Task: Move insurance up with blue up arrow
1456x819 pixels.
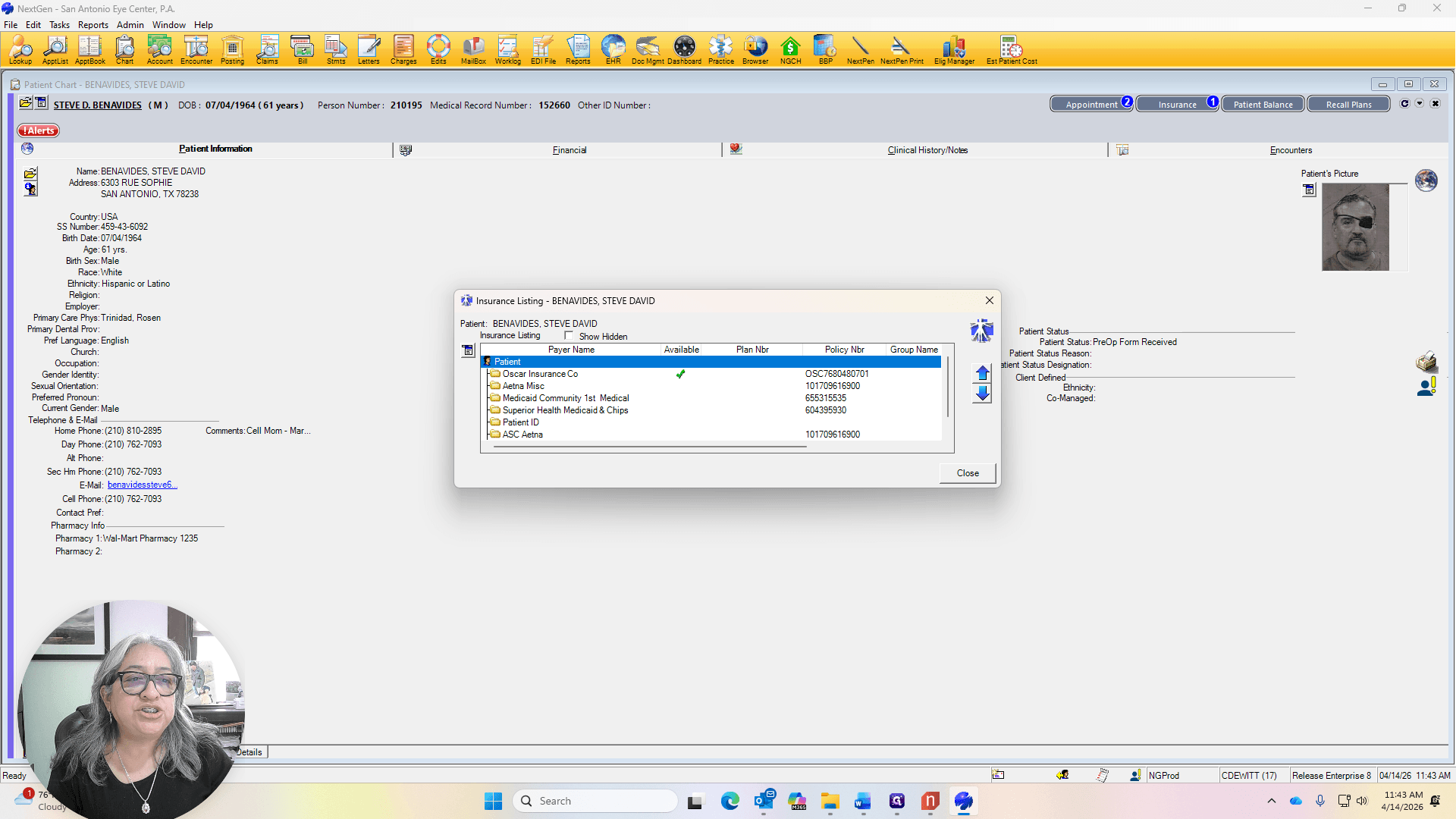Action: (x=982, y=373)
